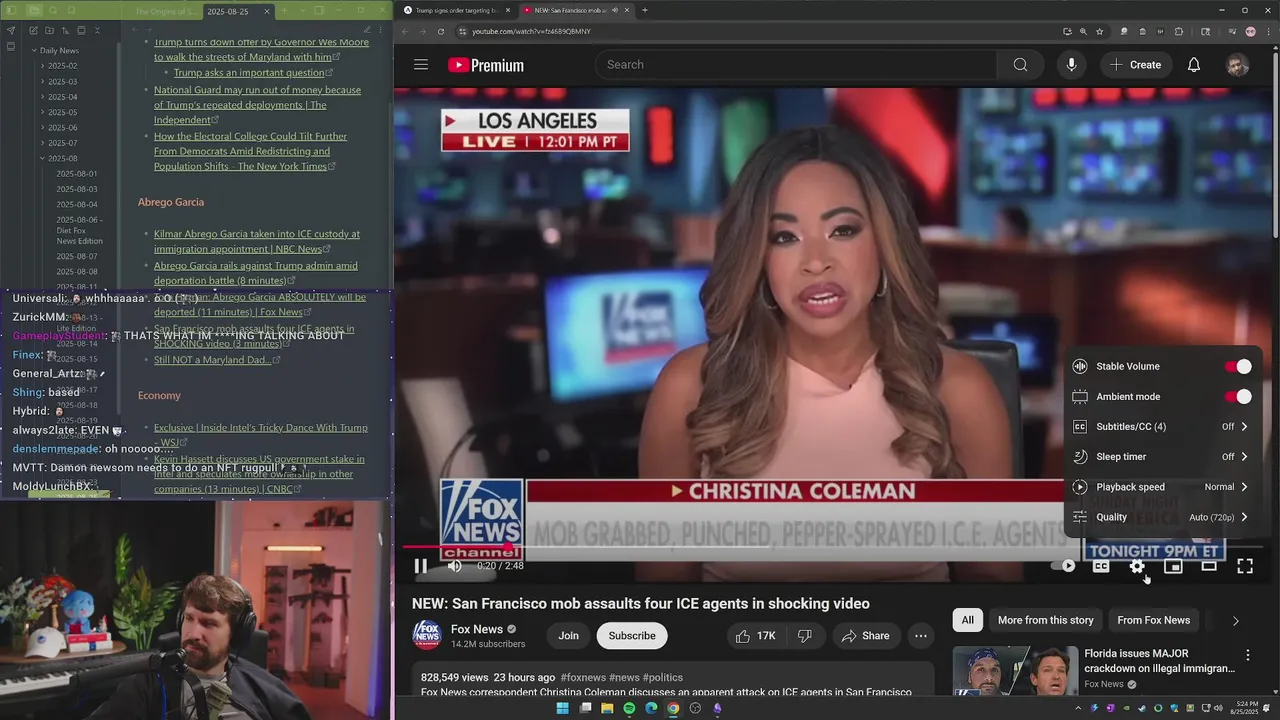This screenshot has height=720, width=1280.
Task: Share the Fox News video
Action: pyautogui.click(x=865, y=636)
